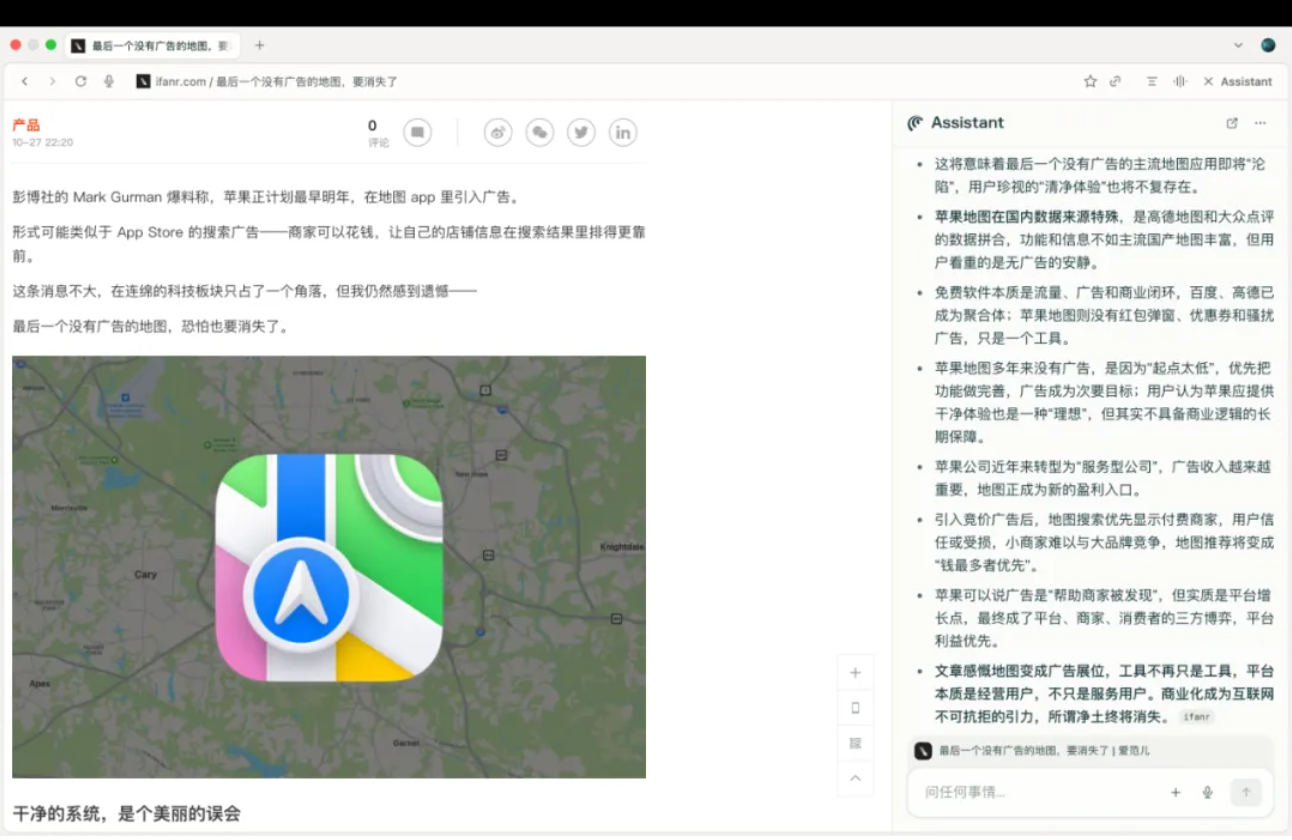Viewport: 1292px width, 840px height.
Task: Open the comments via the speech bubble icon
Action: click(417, 132)
